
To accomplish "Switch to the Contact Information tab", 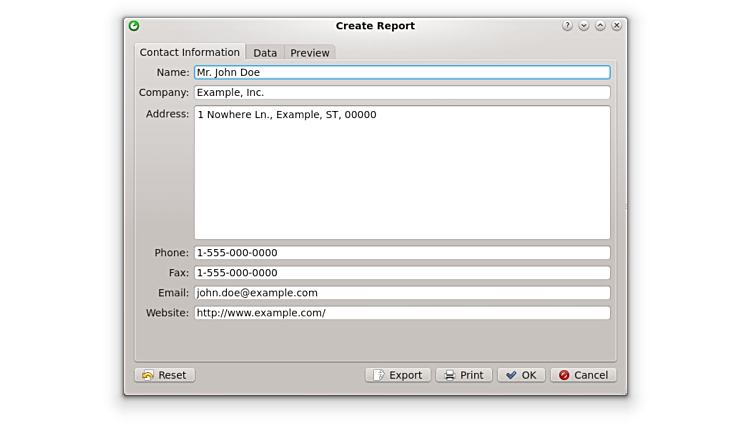I will [190, 52].
